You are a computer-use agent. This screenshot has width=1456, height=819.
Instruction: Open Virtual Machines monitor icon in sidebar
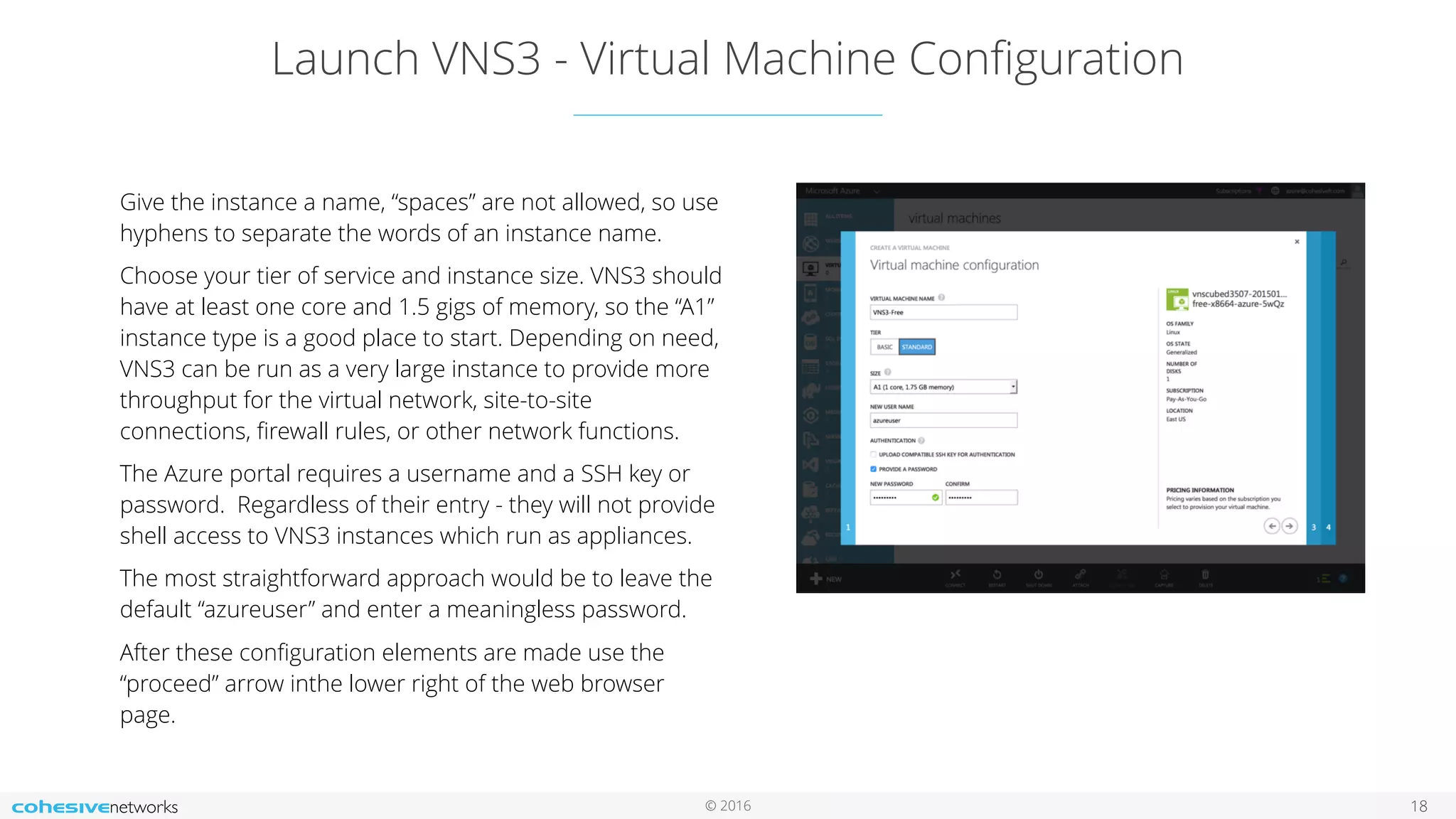click(x=810, y=269)
